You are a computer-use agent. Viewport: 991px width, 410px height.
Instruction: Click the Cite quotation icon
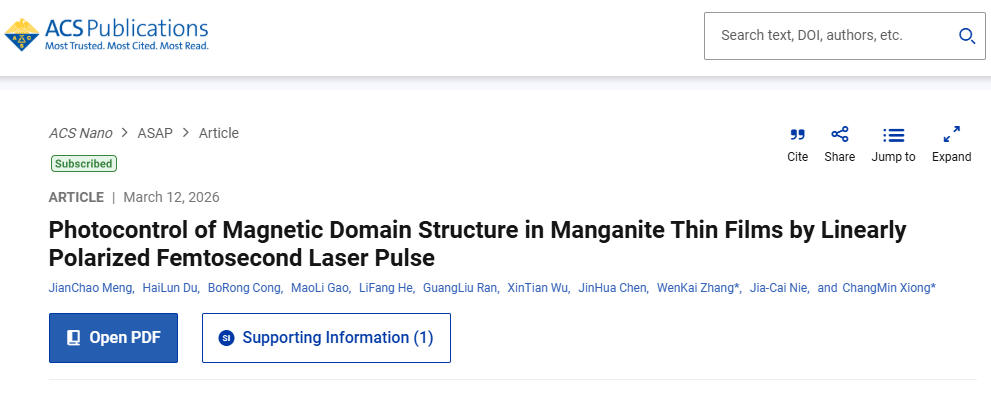[797, 135]
